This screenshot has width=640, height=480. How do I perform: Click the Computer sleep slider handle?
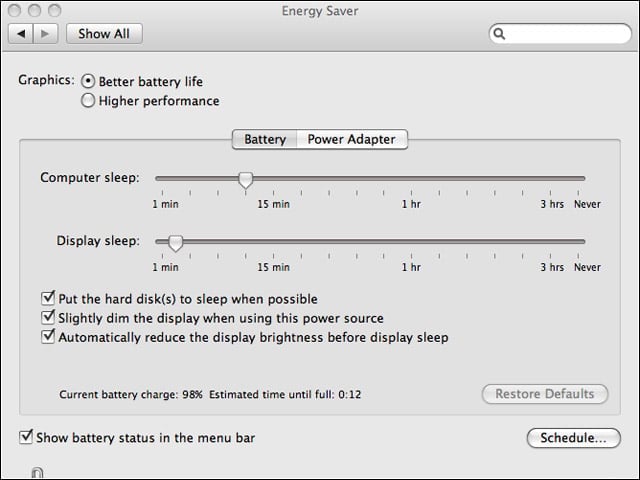pos(245,180)
